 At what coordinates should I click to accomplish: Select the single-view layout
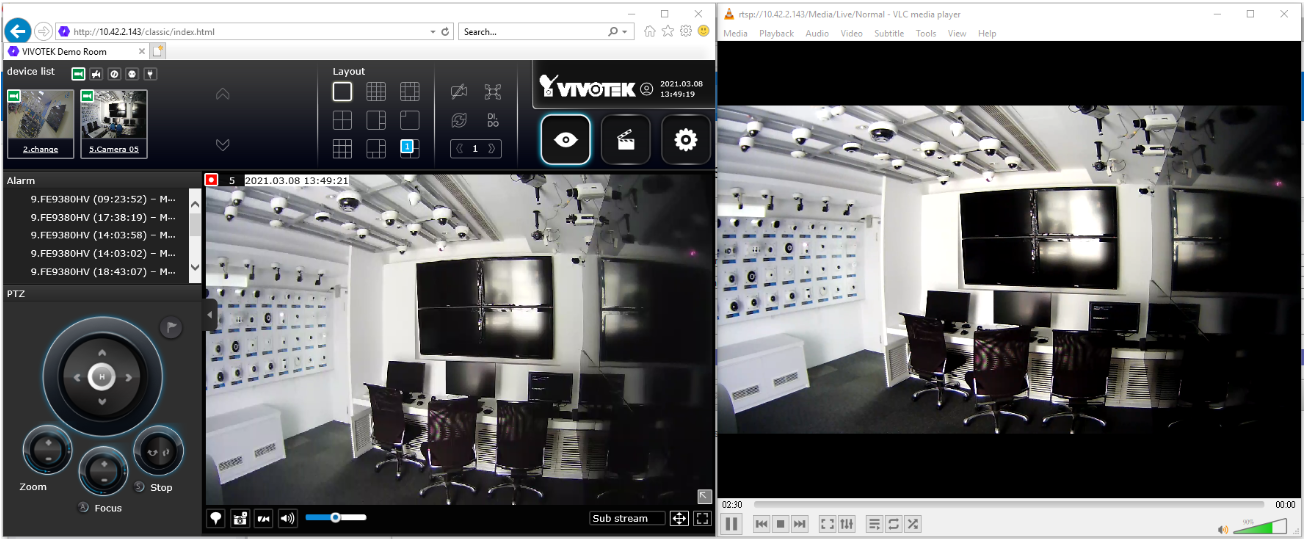point(343,92)
